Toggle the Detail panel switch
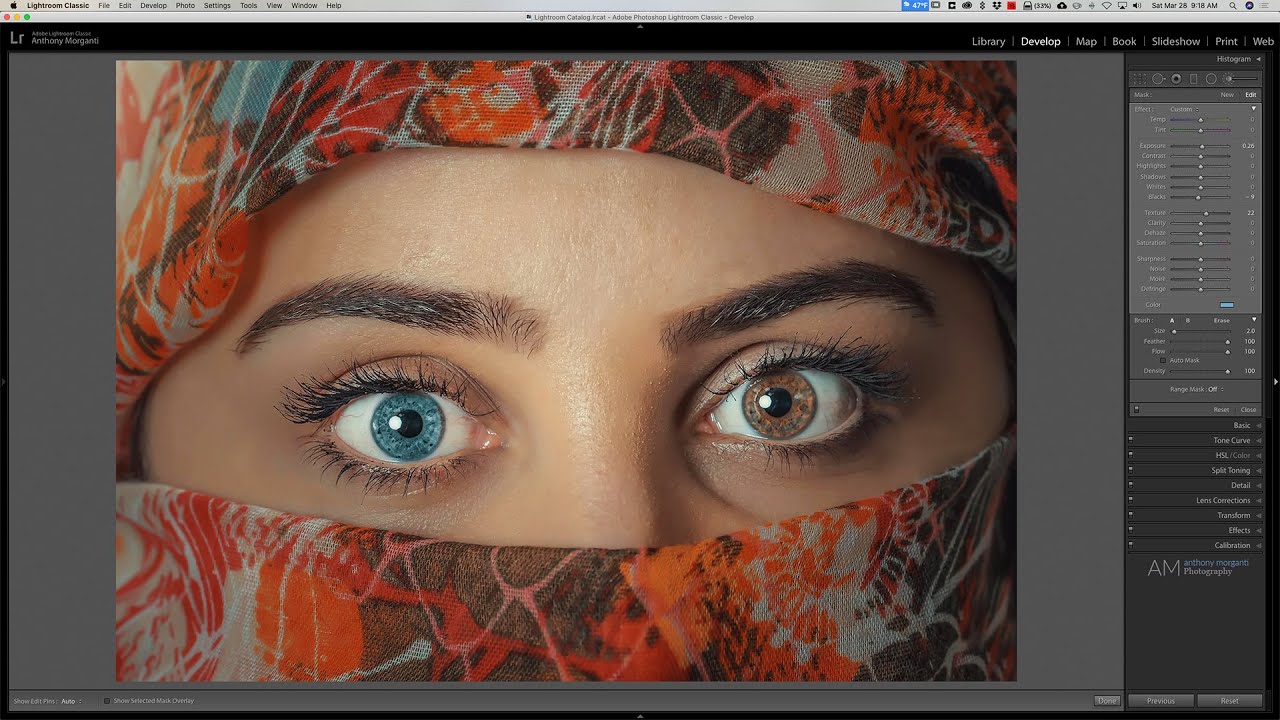This screenshot has height=720, width=1280. [1131, 485]
